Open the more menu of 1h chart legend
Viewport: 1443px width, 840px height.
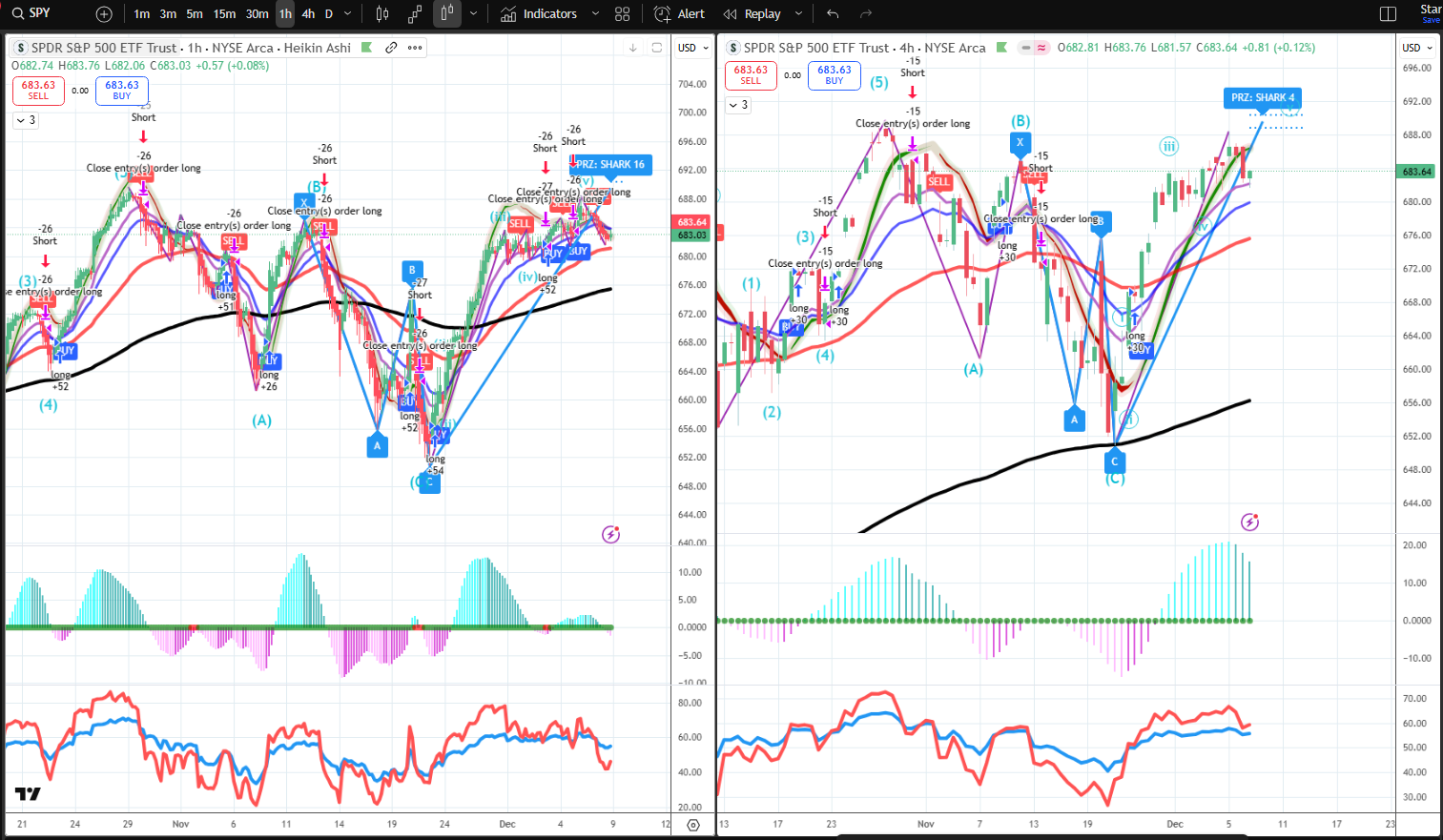click(x=415, y=48)
